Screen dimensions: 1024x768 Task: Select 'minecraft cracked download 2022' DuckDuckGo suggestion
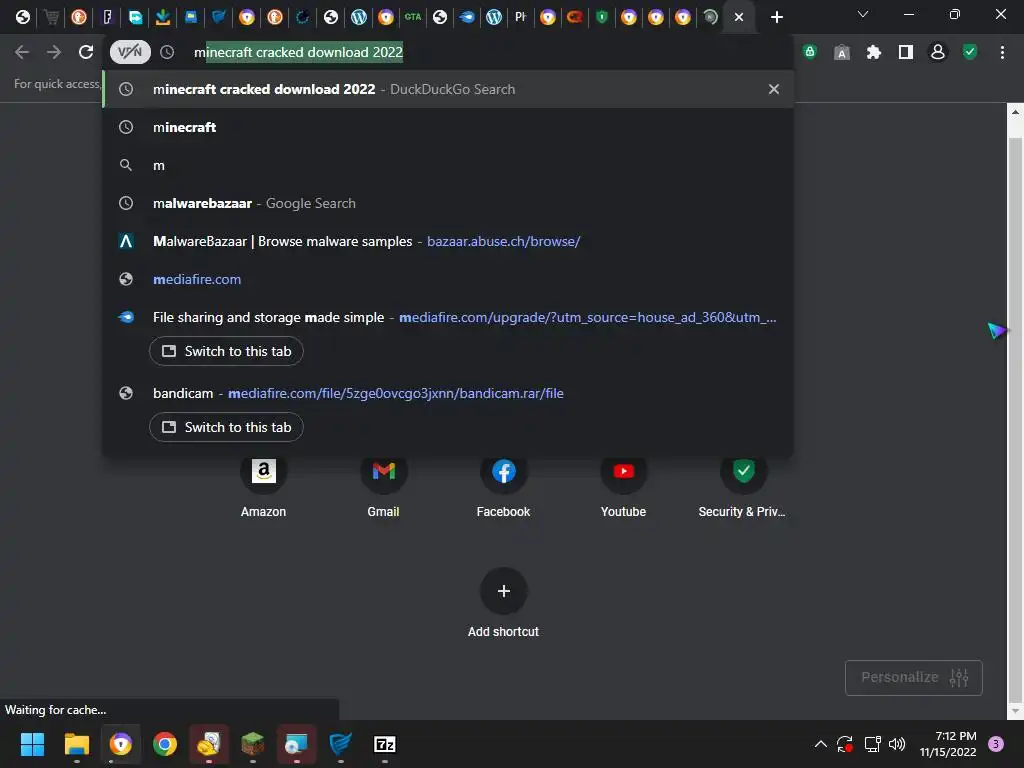pos(448,89)
